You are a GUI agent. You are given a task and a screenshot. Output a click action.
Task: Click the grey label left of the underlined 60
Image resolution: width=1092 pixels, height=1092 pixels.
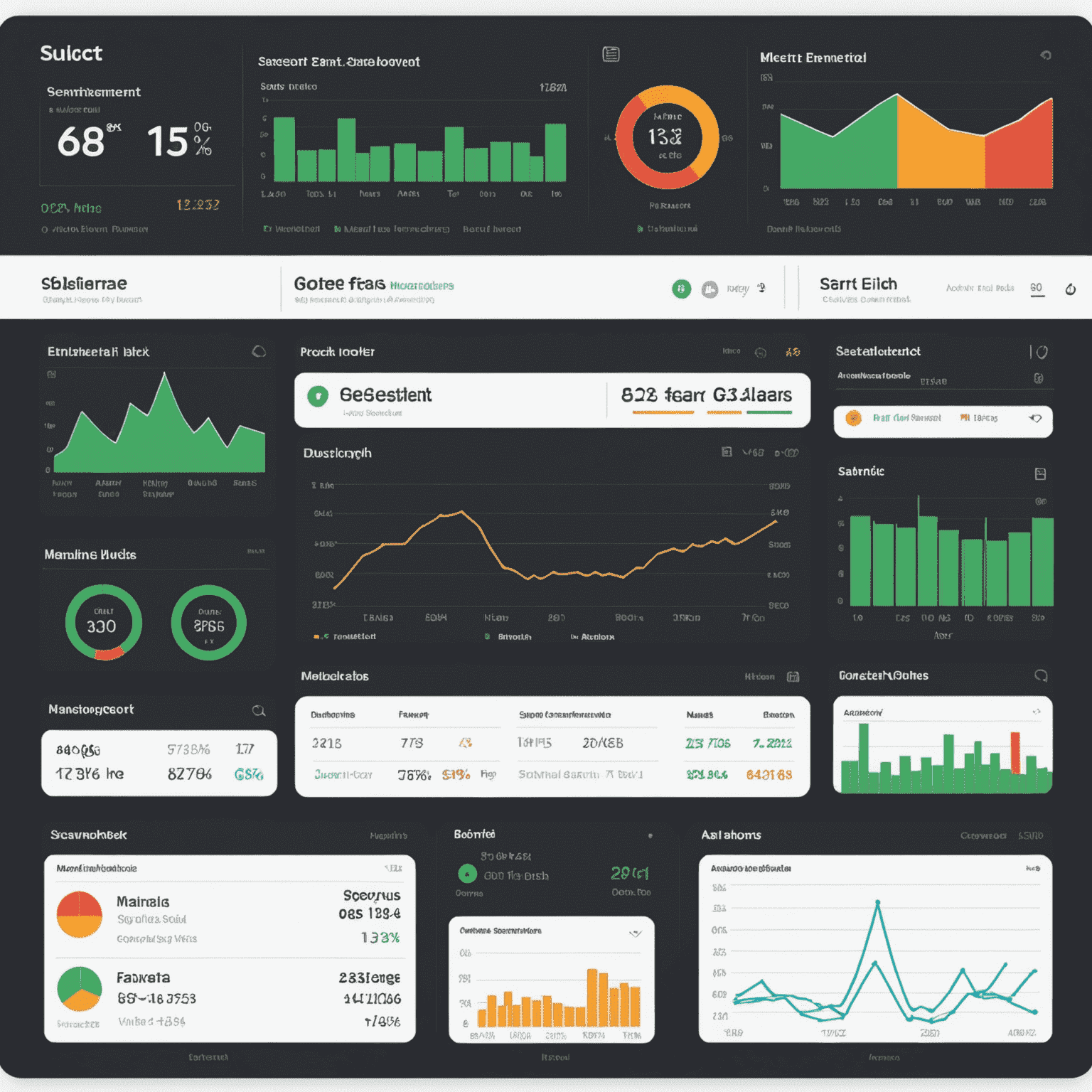980,288
